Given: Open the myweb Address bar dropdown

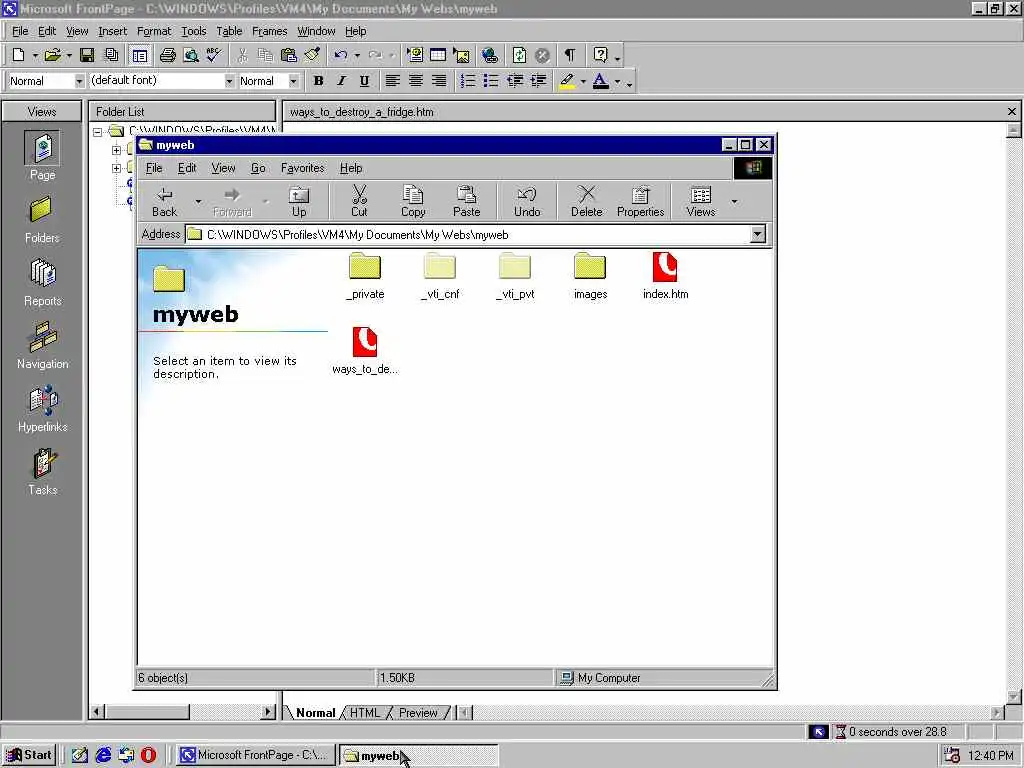Looking at the screenshot, I should [x=758, y=234].
